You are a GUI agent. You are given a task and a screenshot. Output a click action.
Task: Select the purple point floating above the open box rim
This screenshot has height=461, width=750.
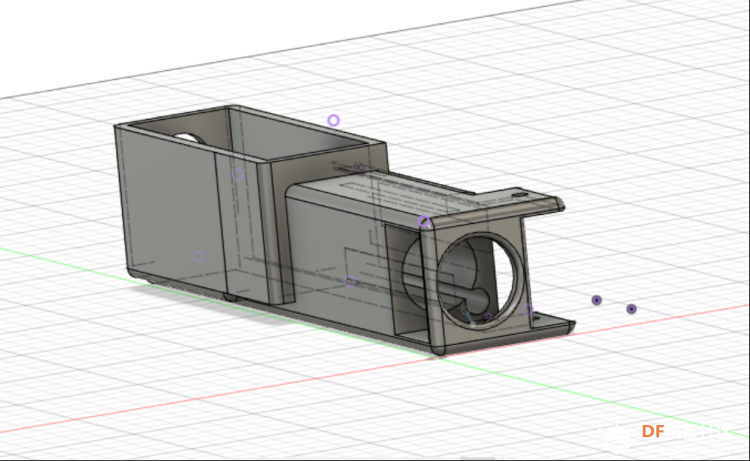click(333, 120)
